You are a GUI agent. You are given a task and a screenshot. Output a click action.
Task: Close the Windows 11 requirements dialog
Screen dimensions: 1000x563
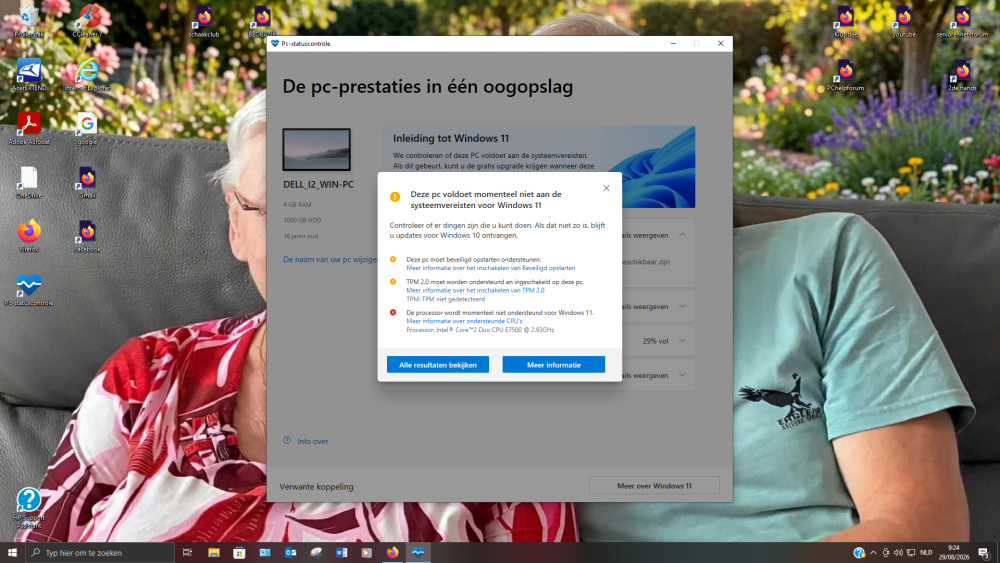(x=607, y=188)
